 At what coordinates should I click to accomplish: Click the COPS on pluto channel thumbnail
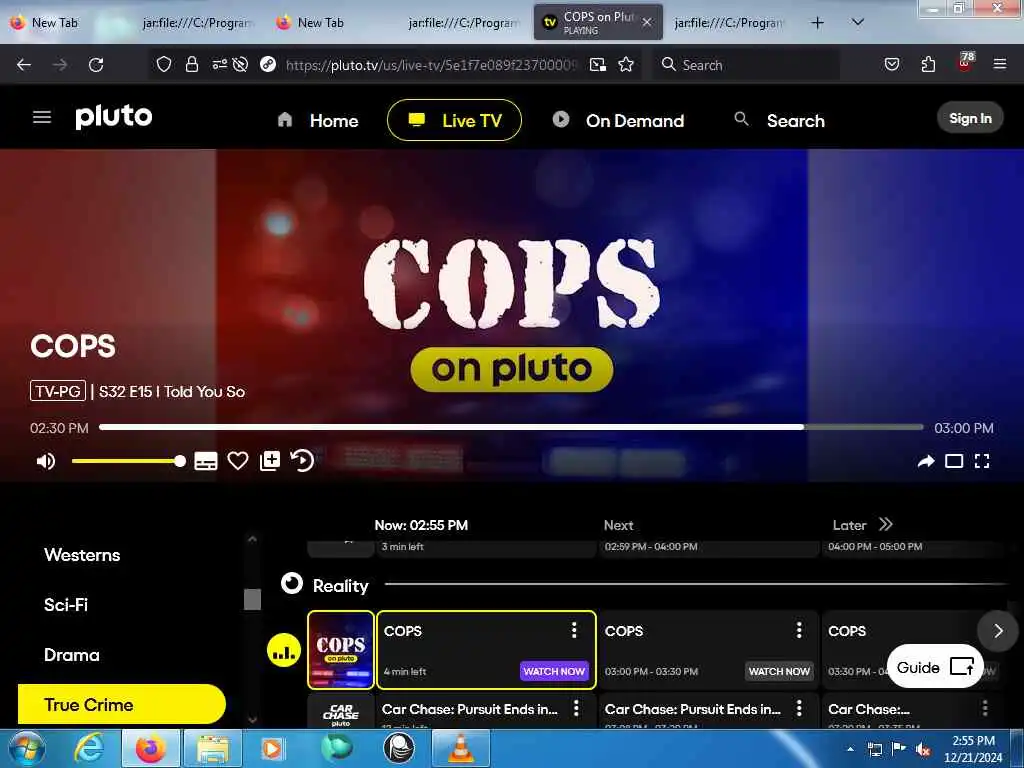tap(341, 650)
